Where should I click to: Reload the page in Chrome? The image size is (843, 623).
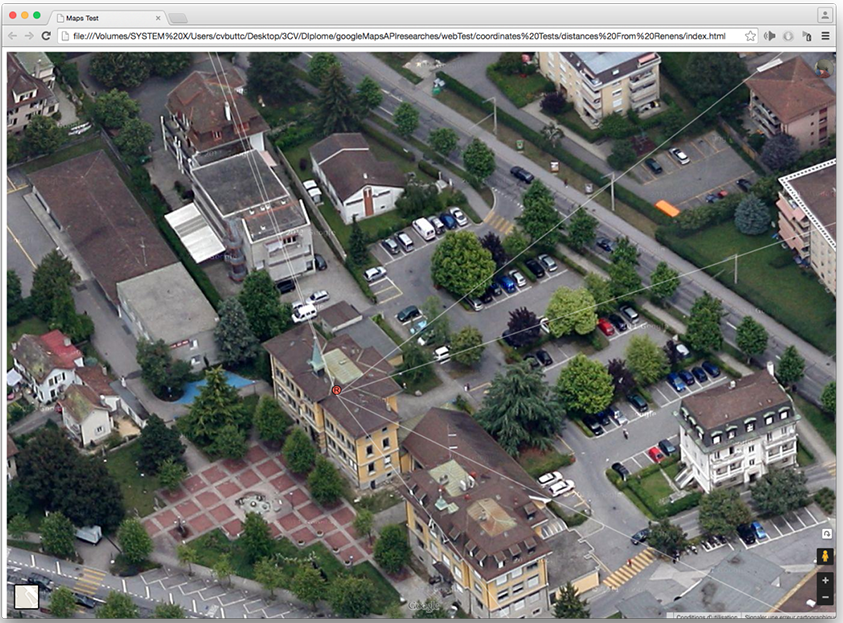(46, 36)
